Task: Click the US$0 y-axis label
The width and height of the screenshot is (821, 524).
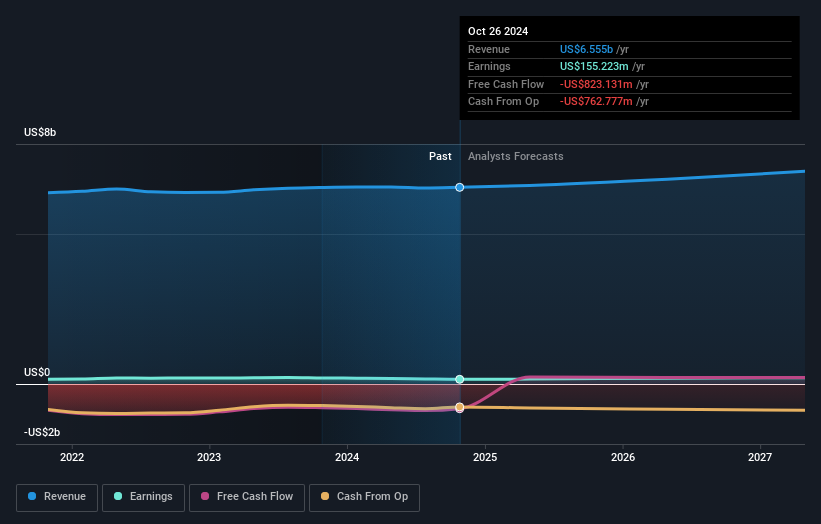Action: point(37,372)
